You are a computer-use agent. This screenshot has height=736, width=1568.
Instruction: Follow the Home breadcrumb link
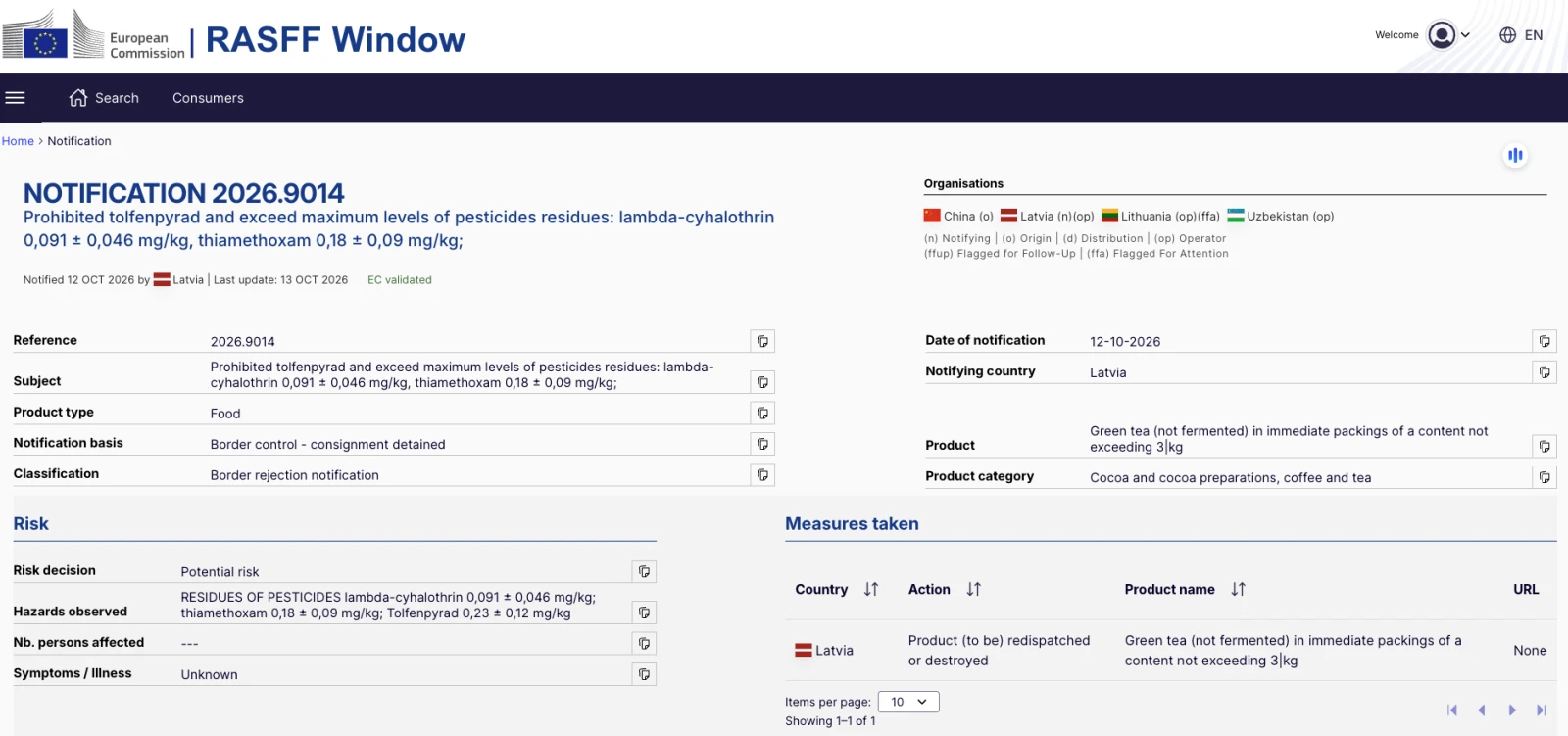(18, 141)
